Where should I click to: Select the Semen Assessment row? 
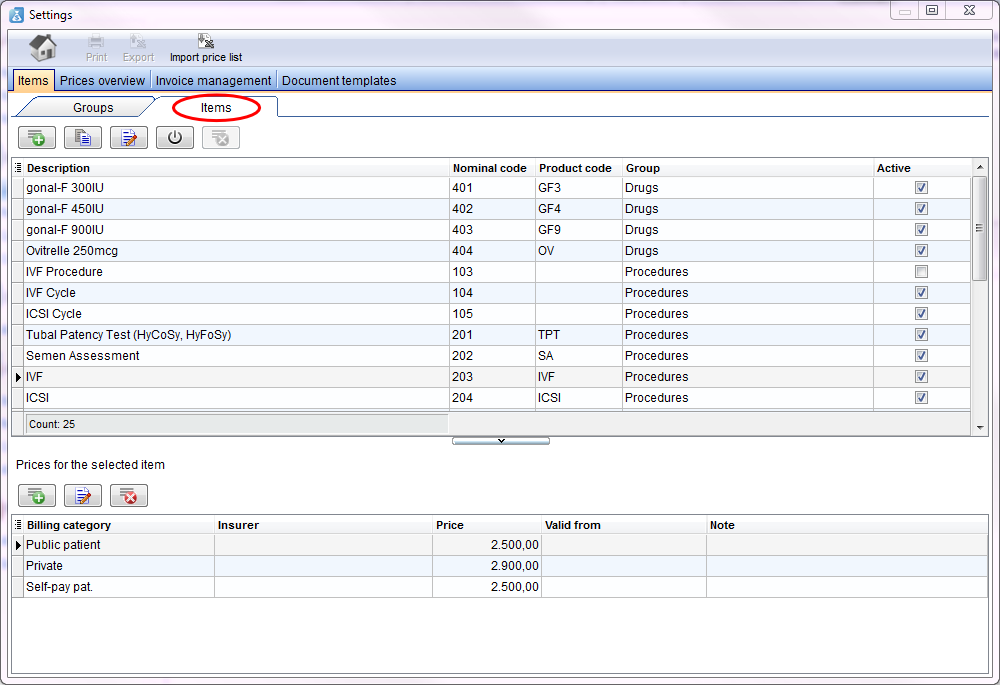pos(491,356)
